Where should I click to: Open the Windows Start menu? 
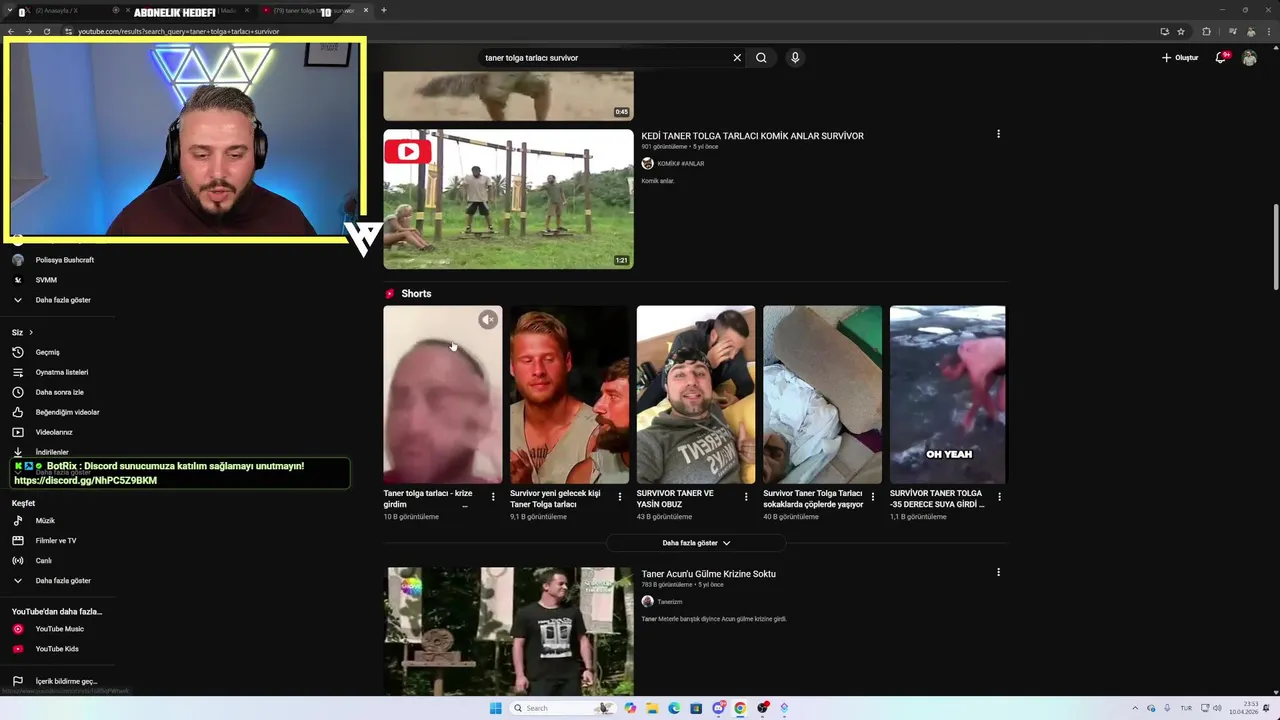(495, 708)
